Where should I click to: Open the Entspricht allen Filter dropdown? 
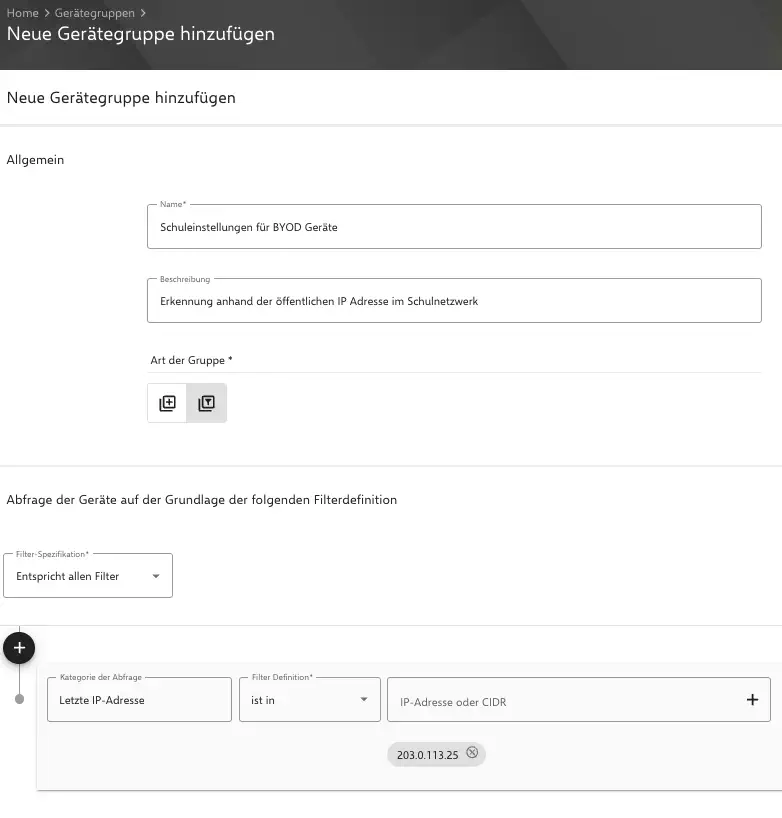(x=88, y=575)
